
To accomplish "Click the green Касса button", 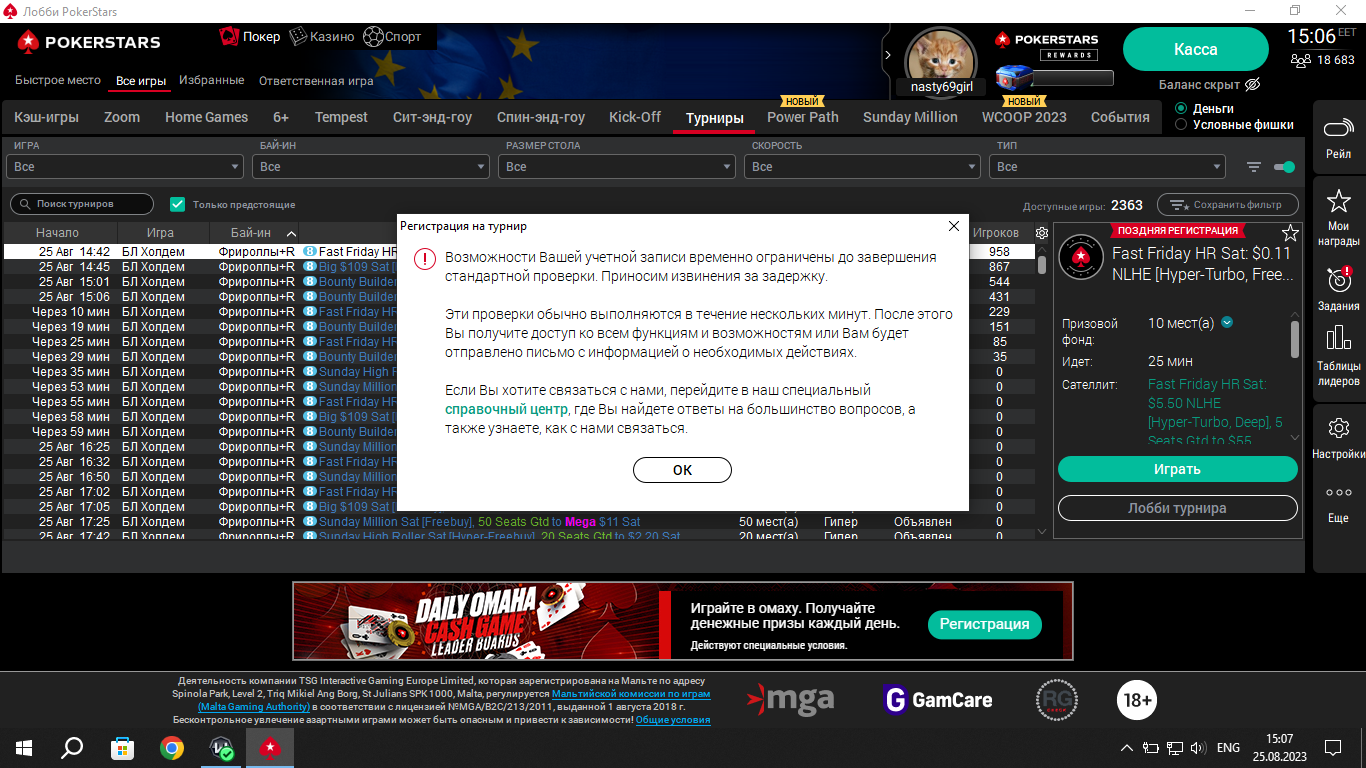I will [x=1196, y=49].
